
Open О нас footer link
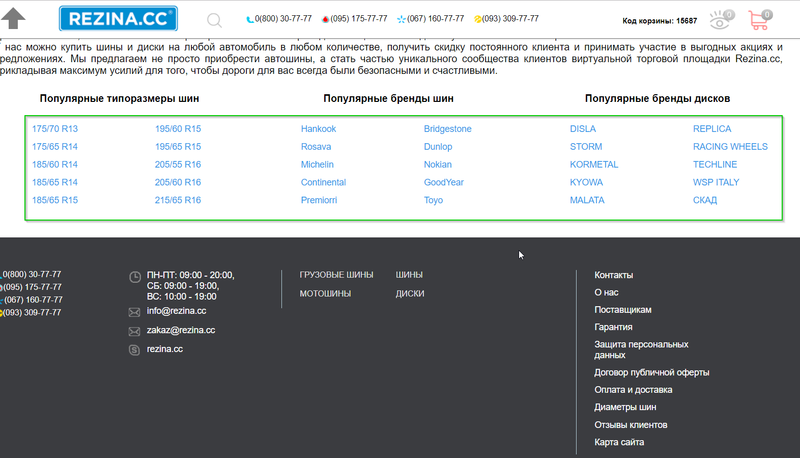pyautogui.click(x=606, y=293)
